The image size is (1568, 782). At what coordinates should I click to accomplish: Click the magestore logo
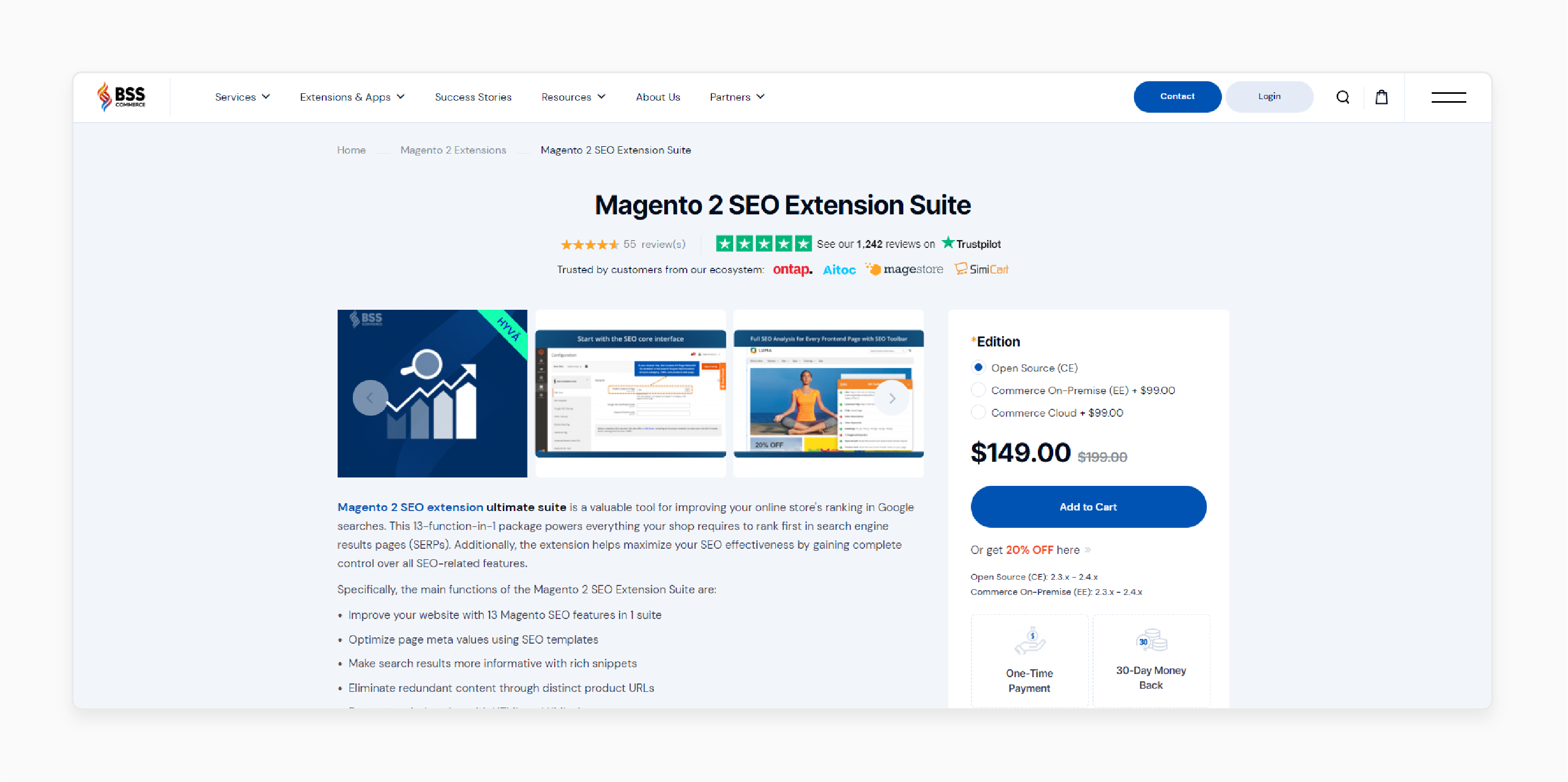tap(904, 269)
